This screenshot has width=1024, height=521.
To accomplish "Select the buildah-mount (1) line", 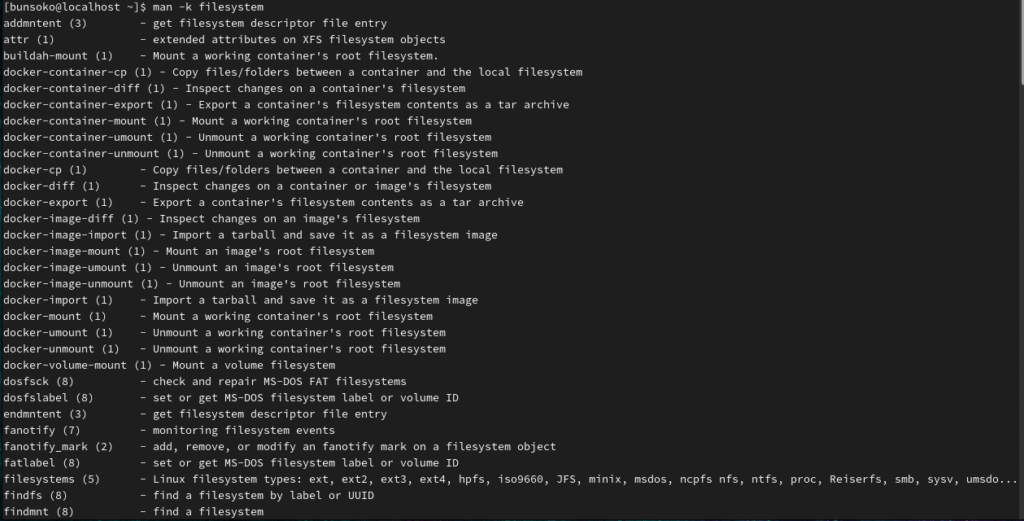I will point(221,56).
